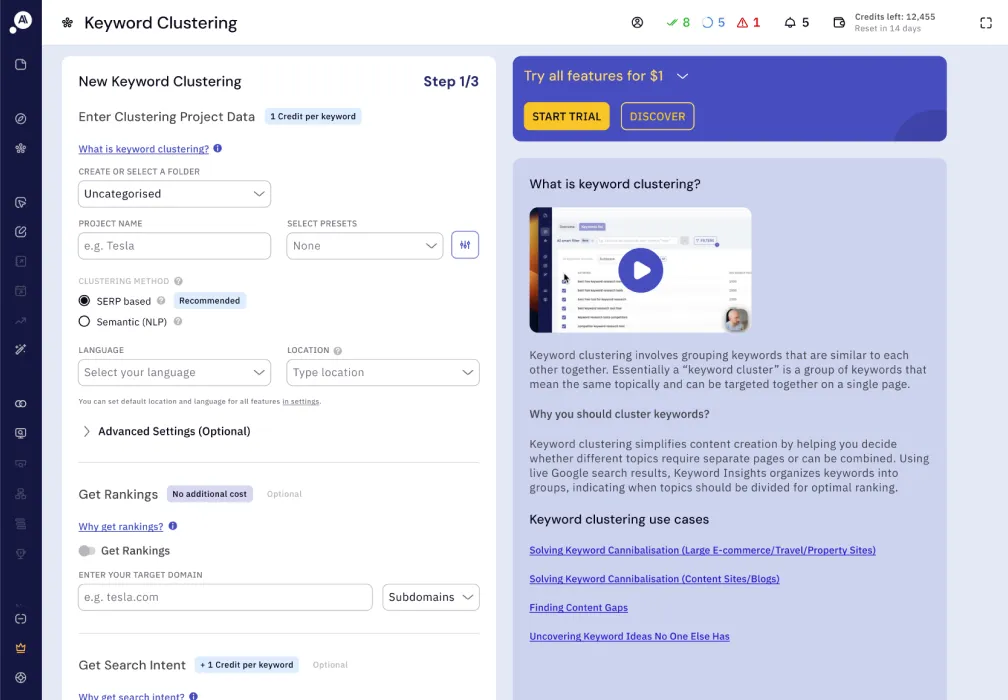This screenshot has width=1008, height=700.
Task: Open the Uncategorised folder dropdown
Action: [174, 194]
